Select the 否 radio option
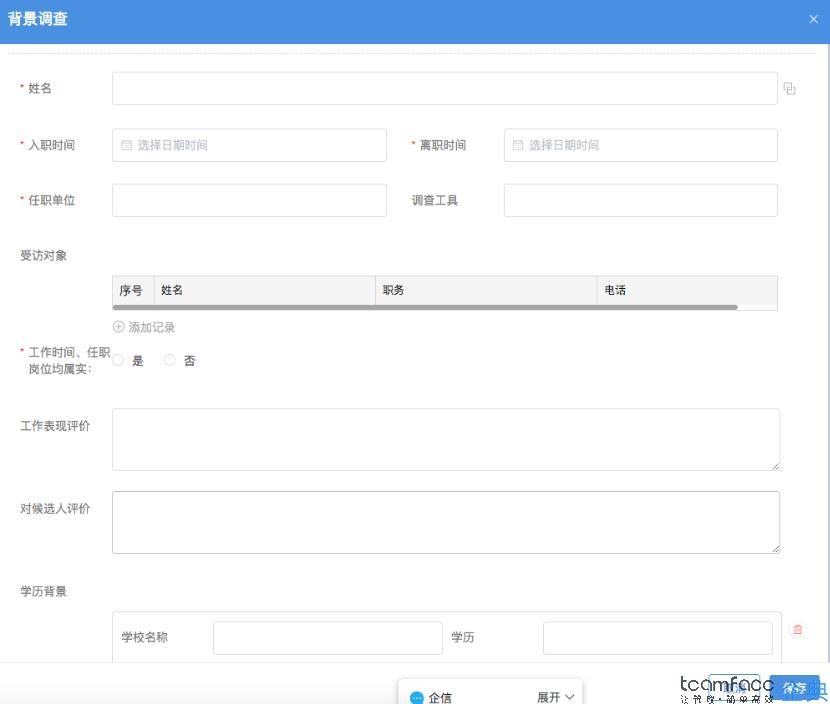This screenshot has width=830, height=704. [x=169, y=360]
